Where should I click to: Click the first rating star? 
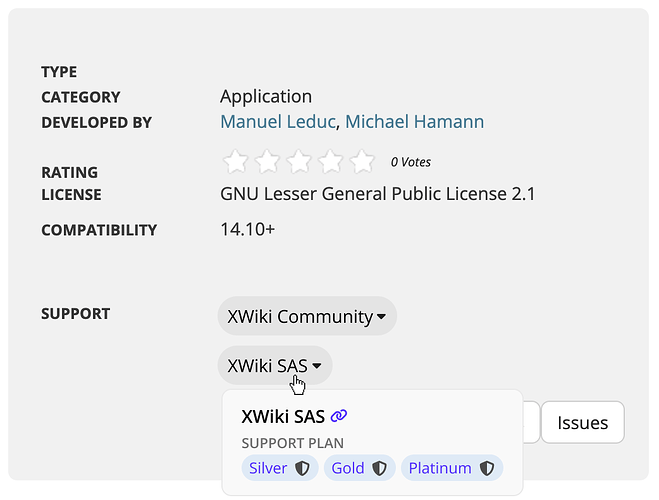tap(235, 161)
